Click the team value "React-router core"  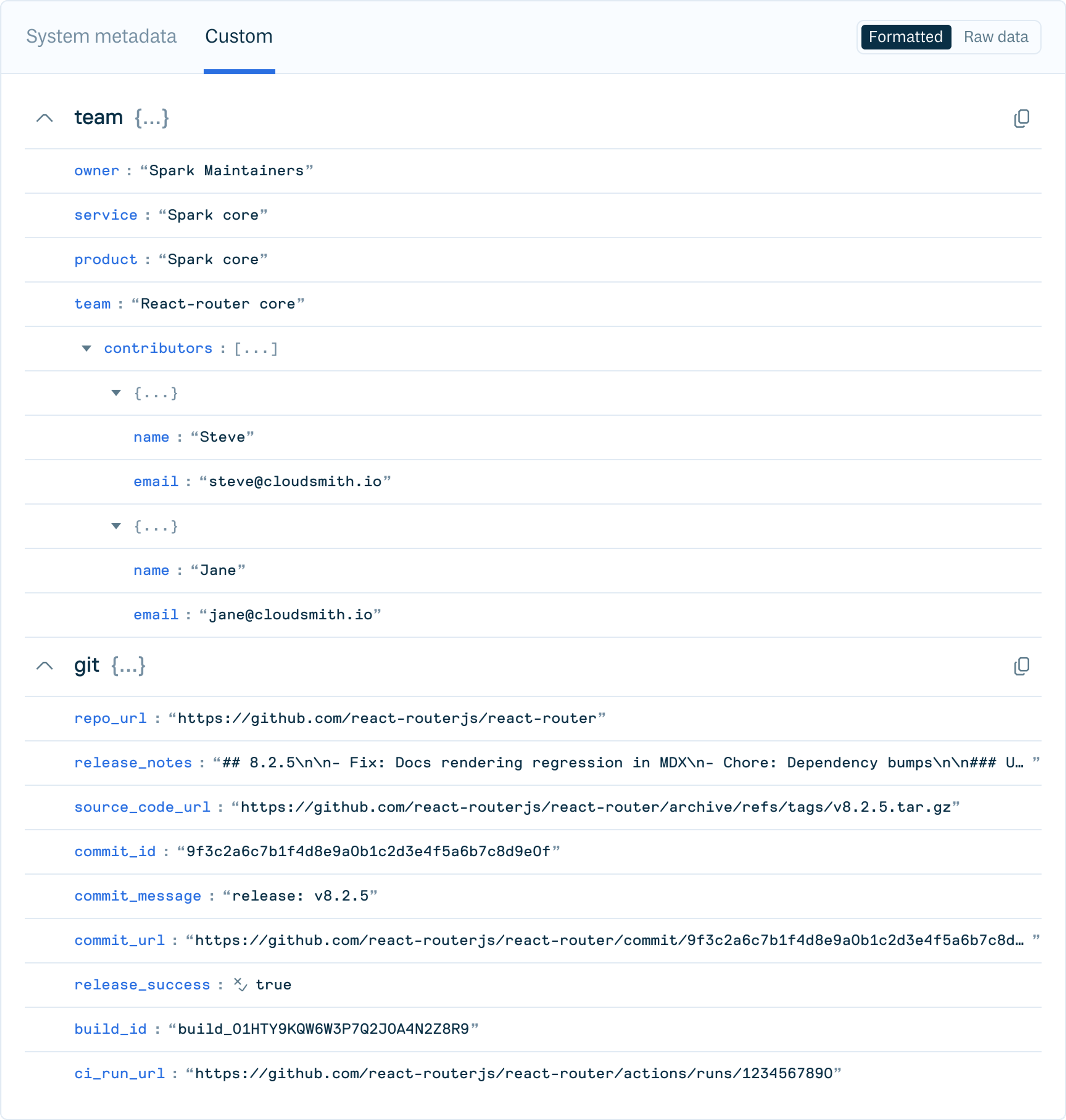click(218, 303)
